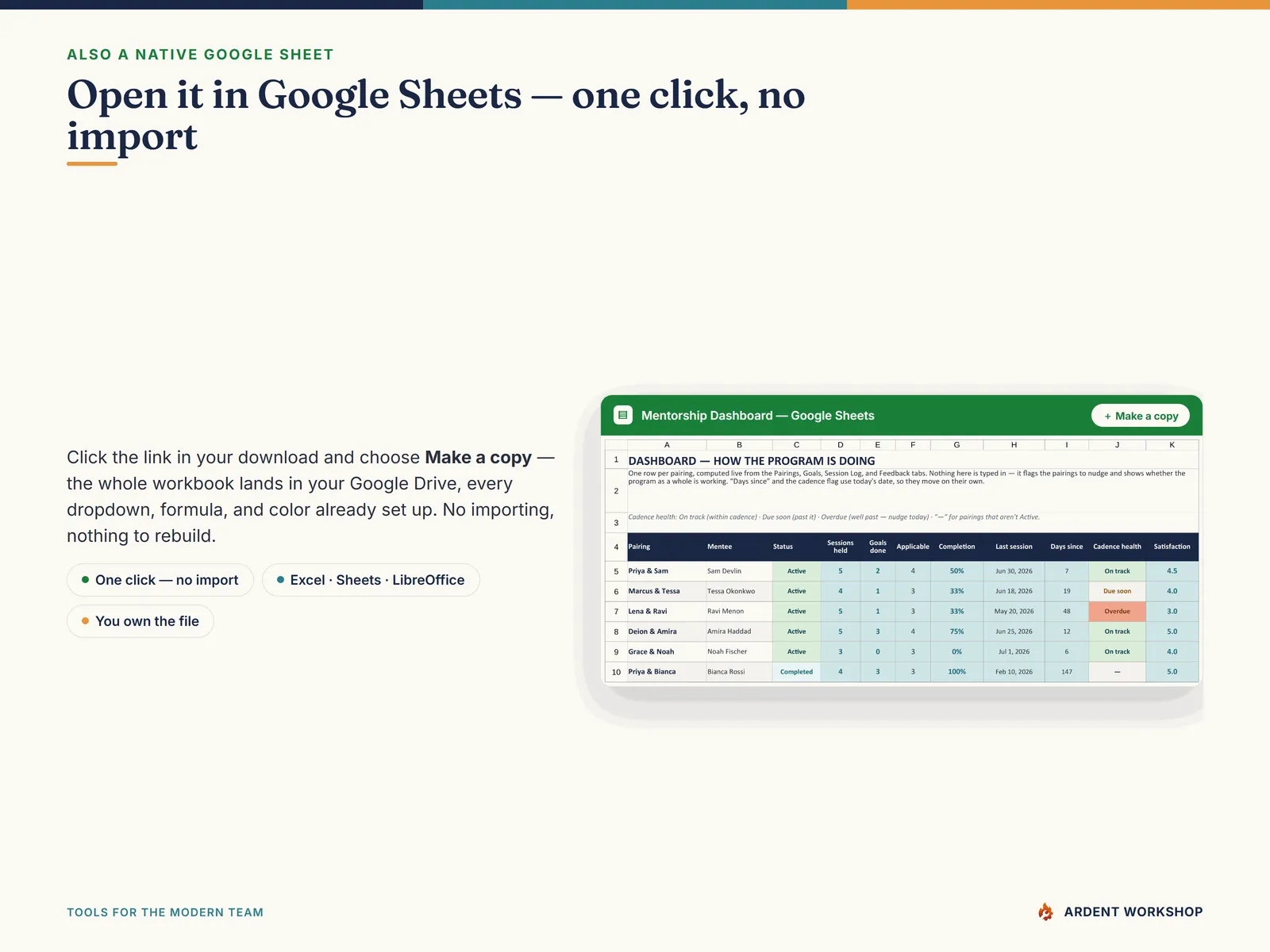Click the 'ARDENT WORKSHOP' brand name

pos(1133,912)
